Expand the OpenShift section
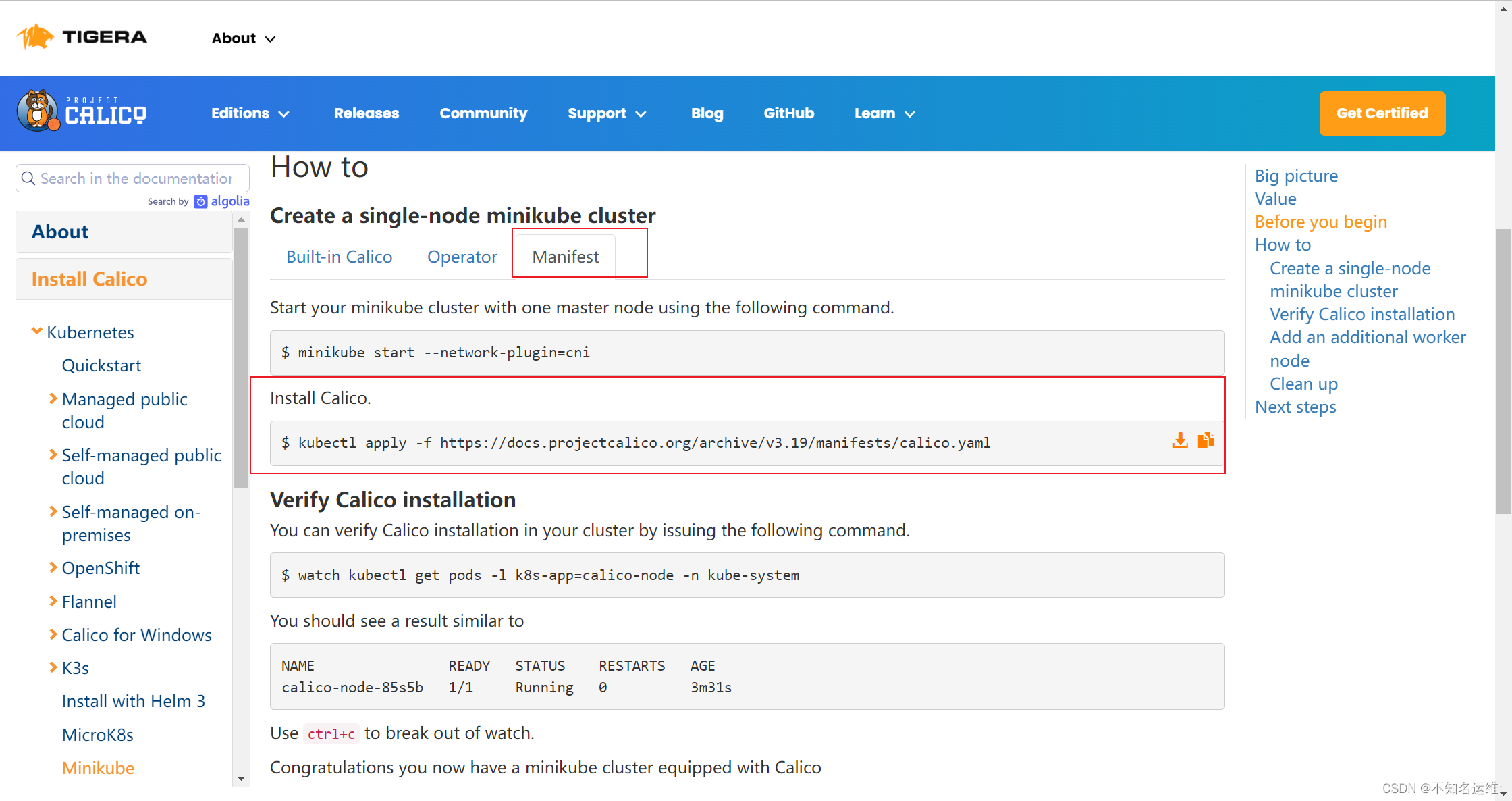The height and width of the screenshot is (801, 1512). [53, 567]
